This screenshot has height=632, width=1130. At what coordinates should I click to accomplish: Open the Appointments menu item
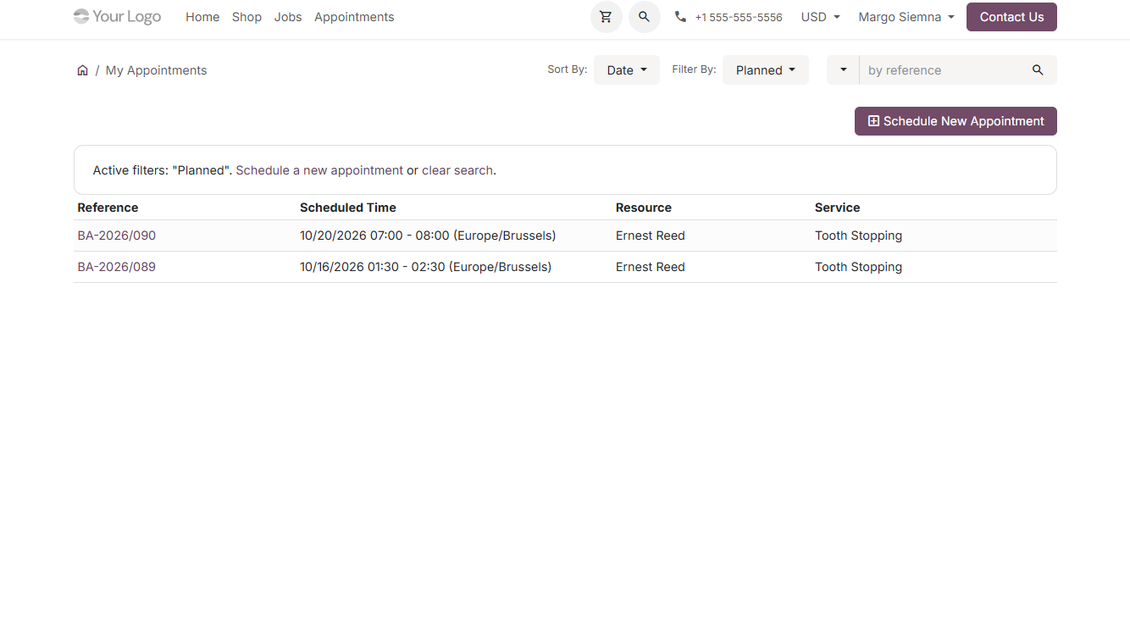(x=354, y=17)
